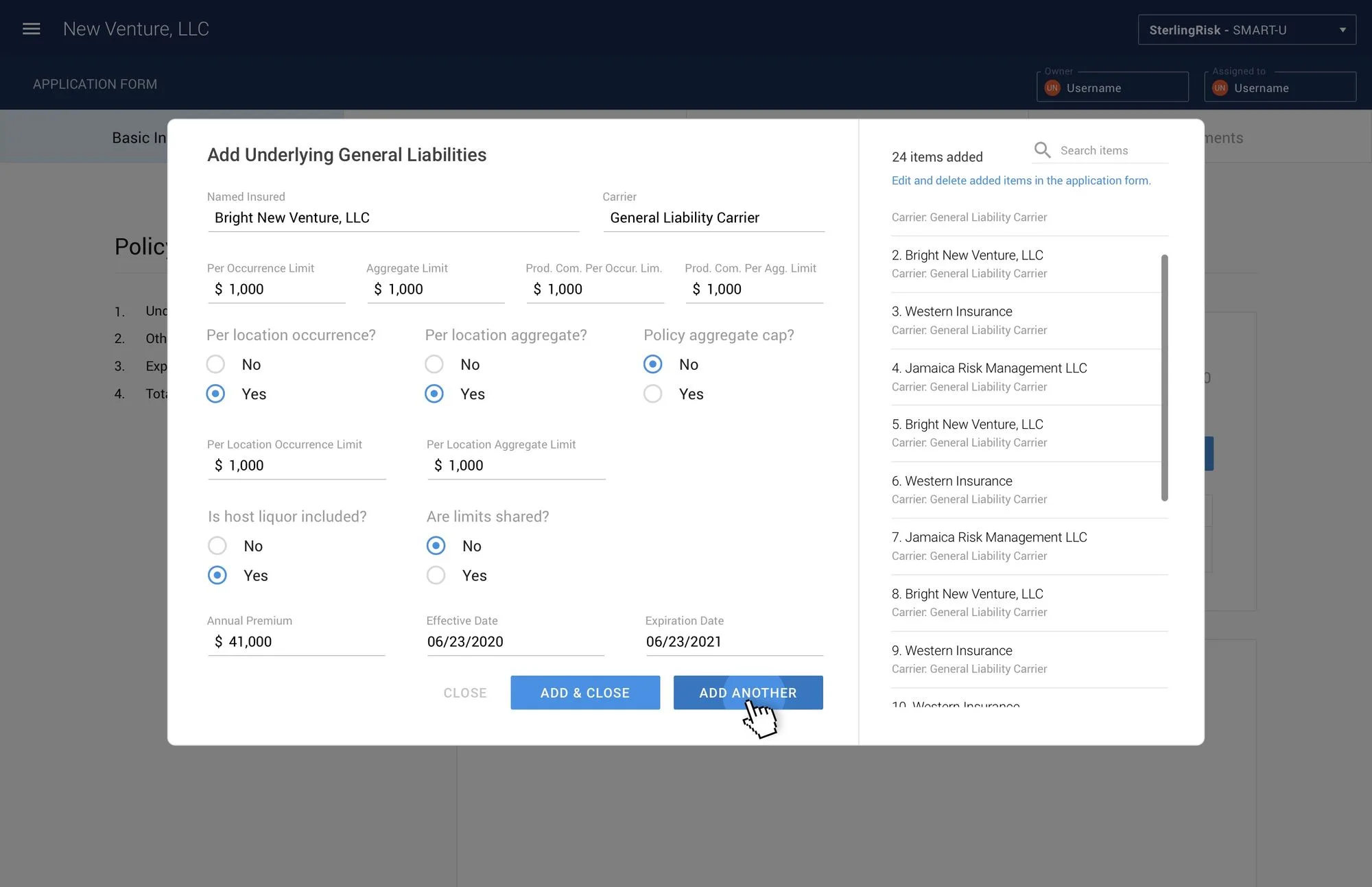Select item 3. Western Insurance
Image resolution: width=1372 pixels, height=887 pixels.
(1026, 320)
